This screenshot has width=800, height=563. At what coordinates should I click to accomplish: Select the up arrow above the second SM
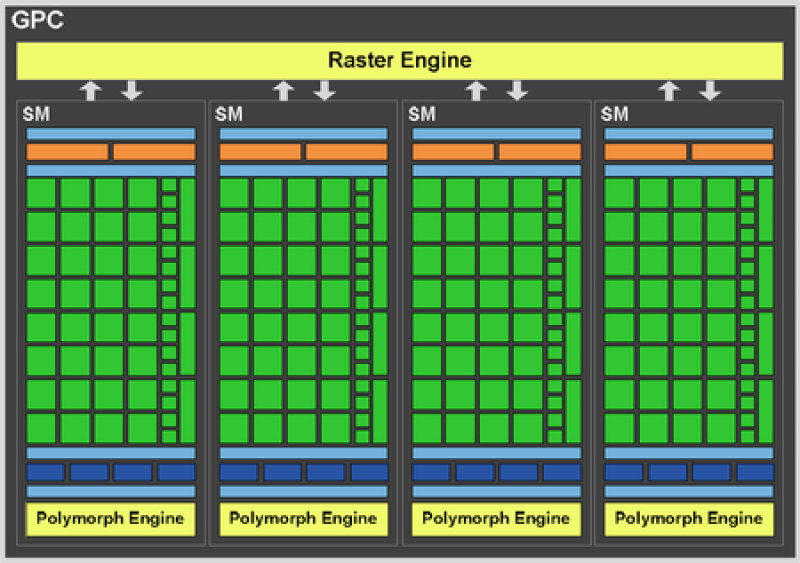click(284, 91)
